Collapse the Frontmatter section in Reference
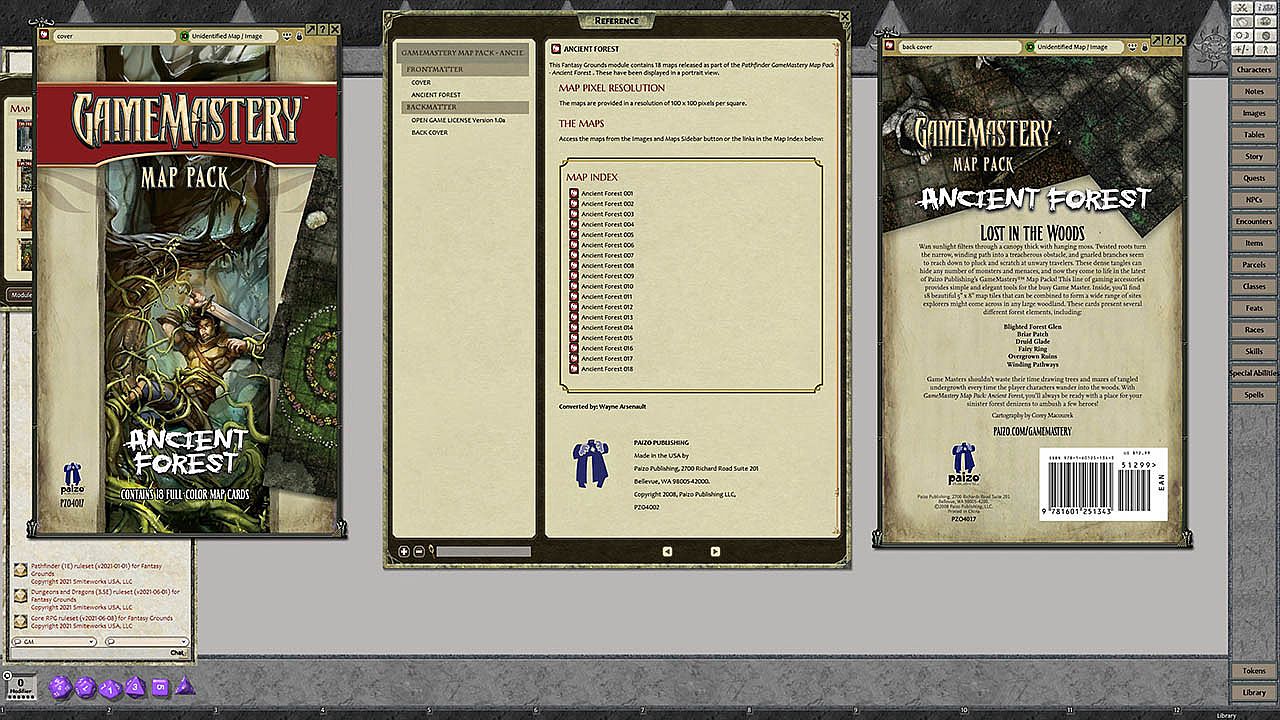1280x720 pixels. [x=466, y=70]
